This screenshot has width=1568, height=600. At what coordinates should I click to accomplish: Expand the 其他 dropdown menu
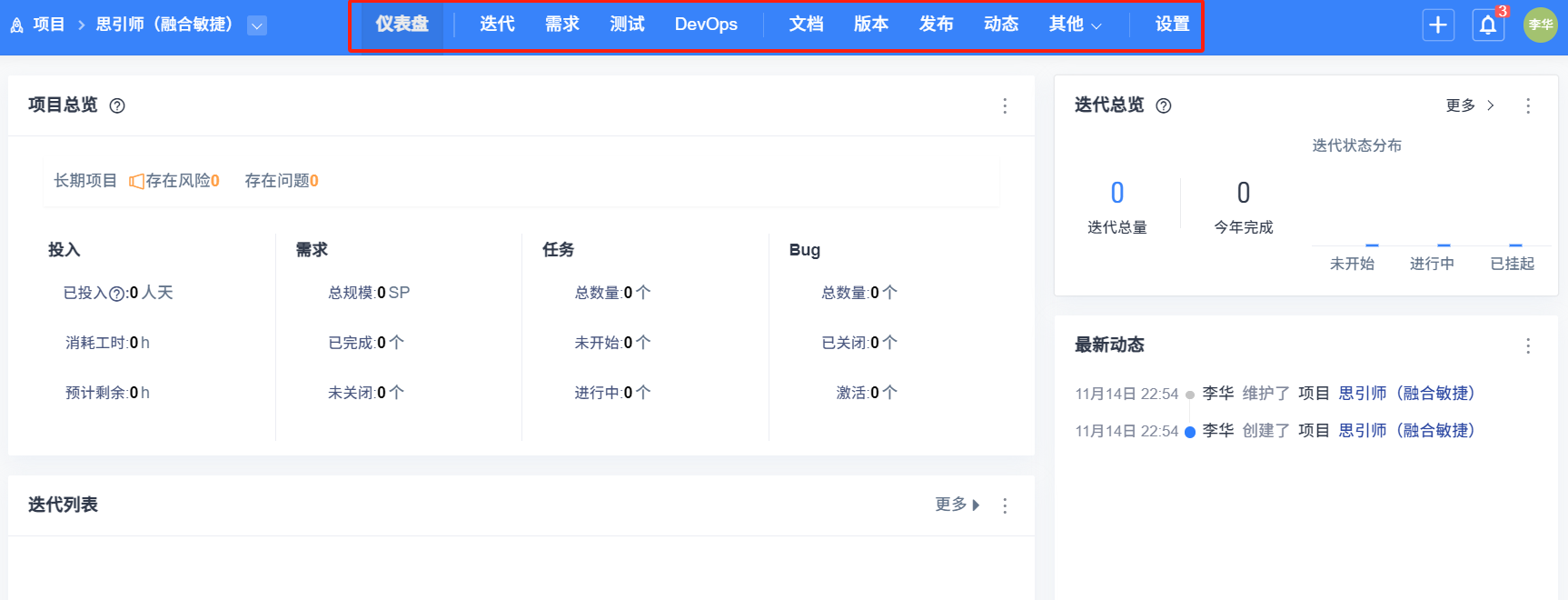[1076, 25]
